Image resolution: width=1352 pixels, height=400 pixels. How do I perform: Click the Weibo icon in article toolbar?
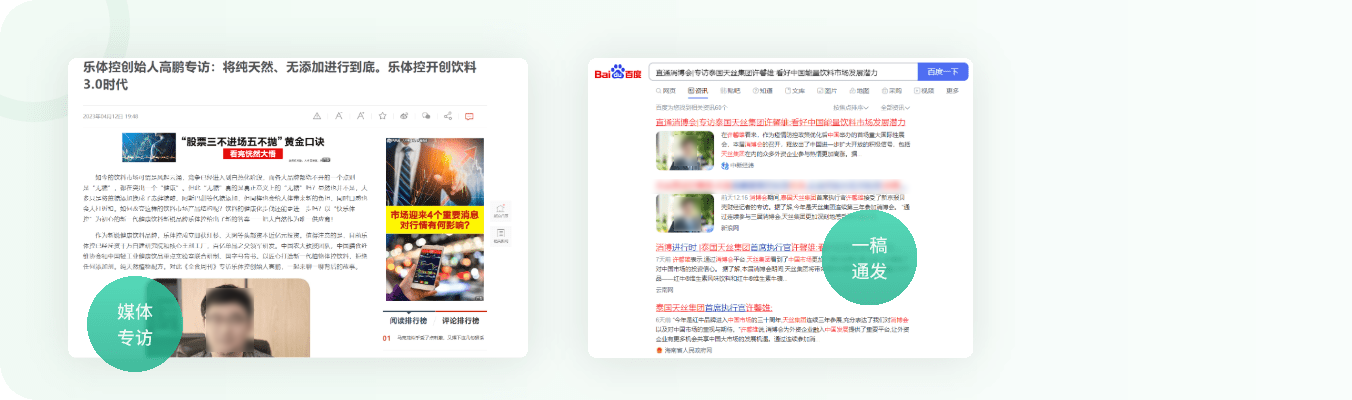coord(404,116)
